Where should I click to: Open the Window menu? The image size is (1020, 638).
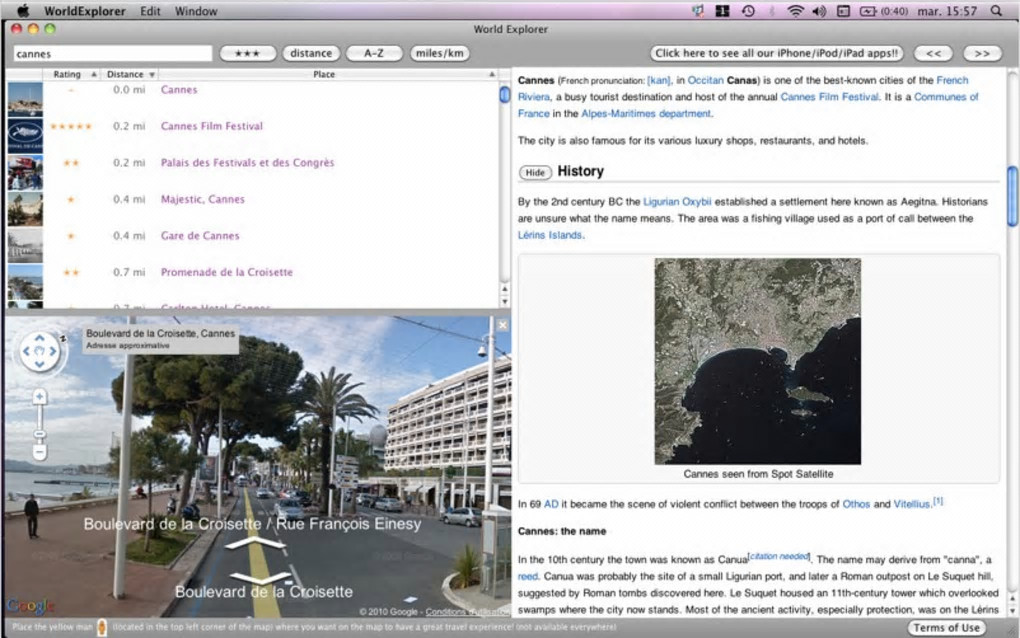pyautogui.click(x=196, y=11)
